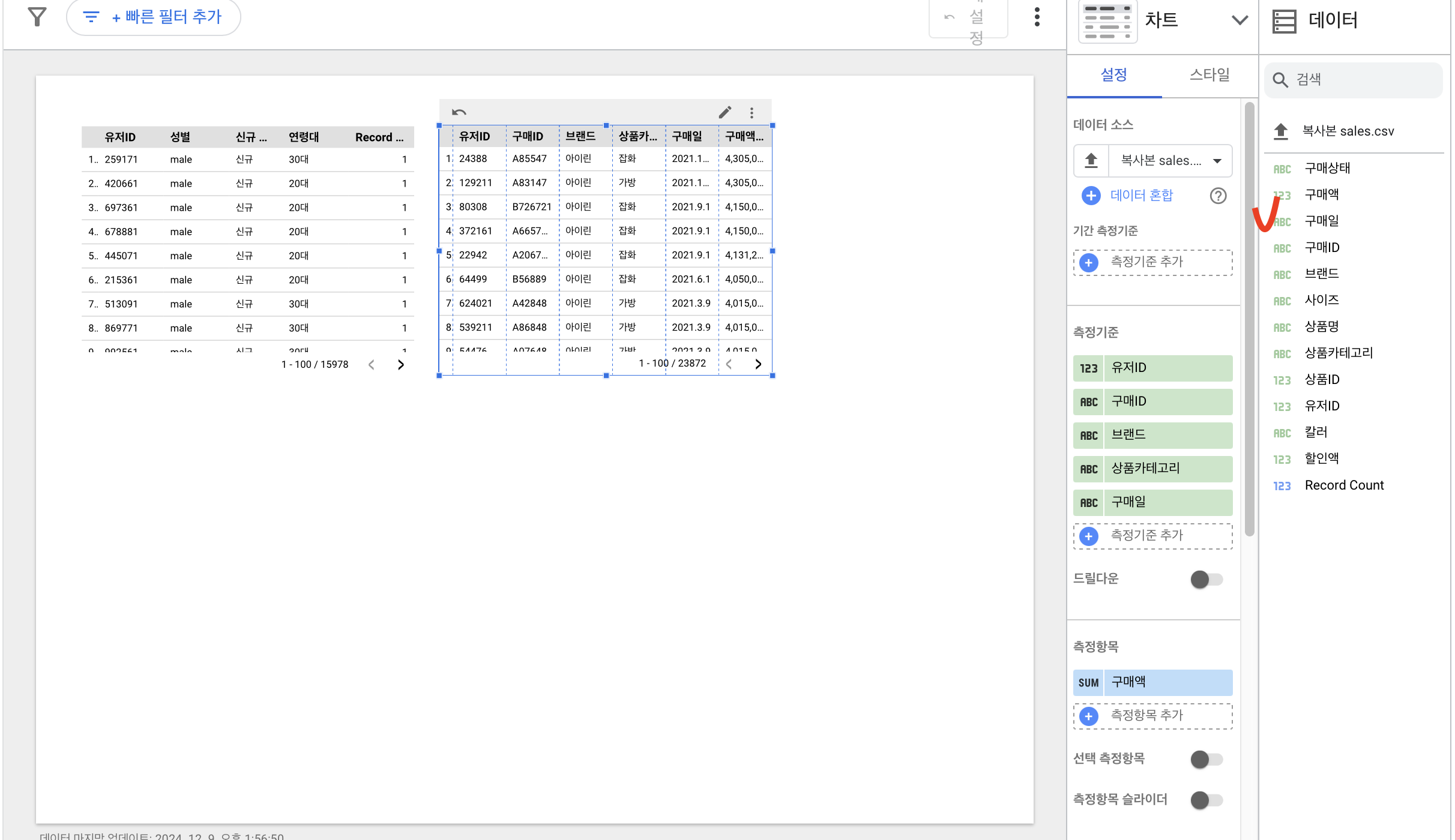Click the Record column header in the left table
This screenshot has width=1455, height=840.
tap(379, 137)
